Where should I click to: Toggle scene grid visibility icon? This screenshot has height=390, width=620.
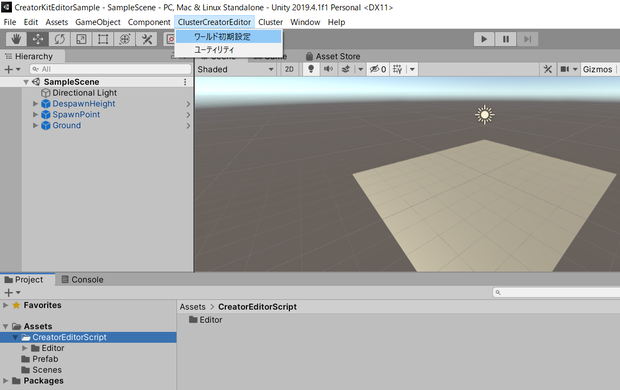(x=397, y=69)
